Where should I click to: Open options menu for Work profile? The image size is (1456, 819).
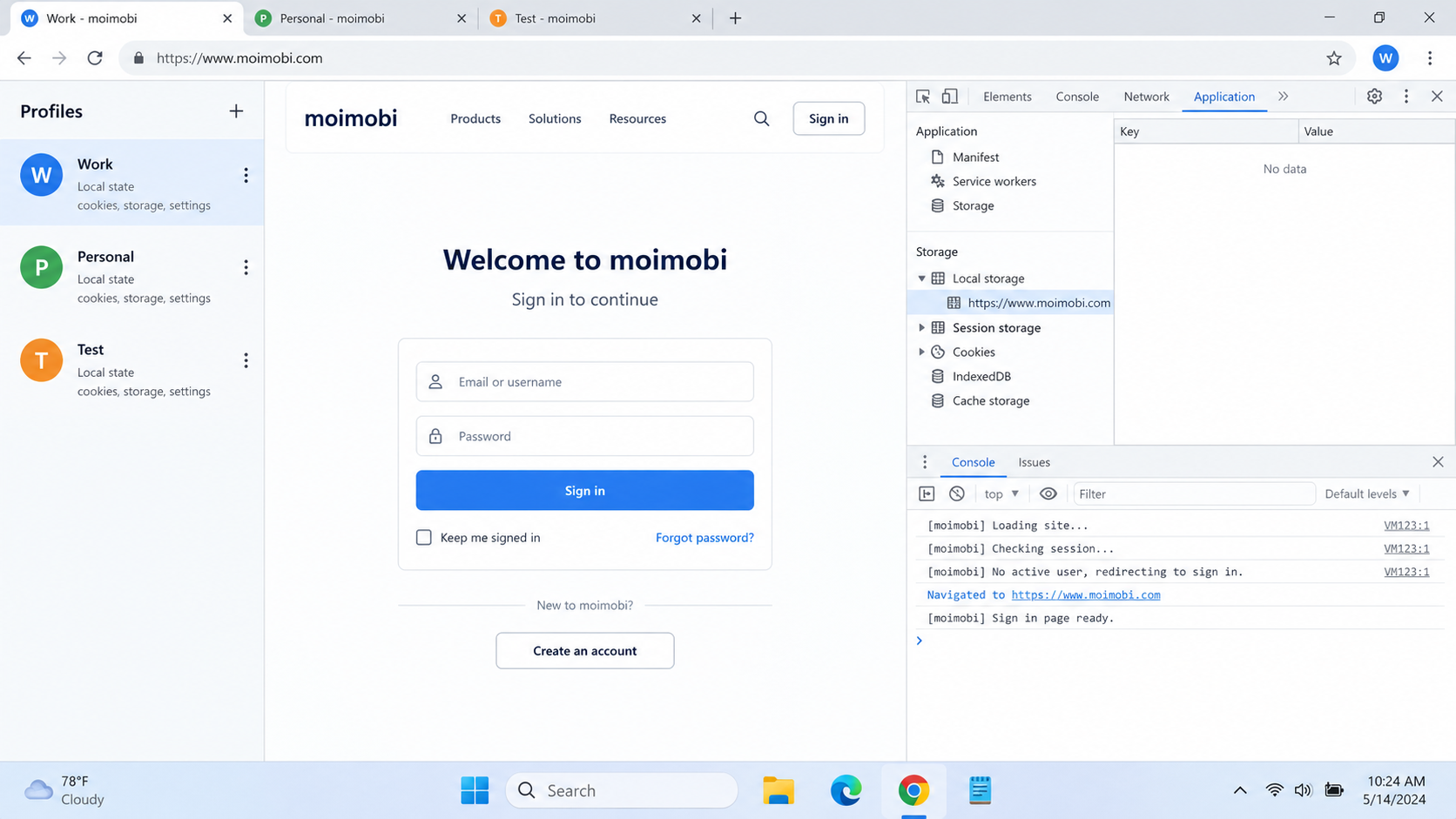point(246,175)
